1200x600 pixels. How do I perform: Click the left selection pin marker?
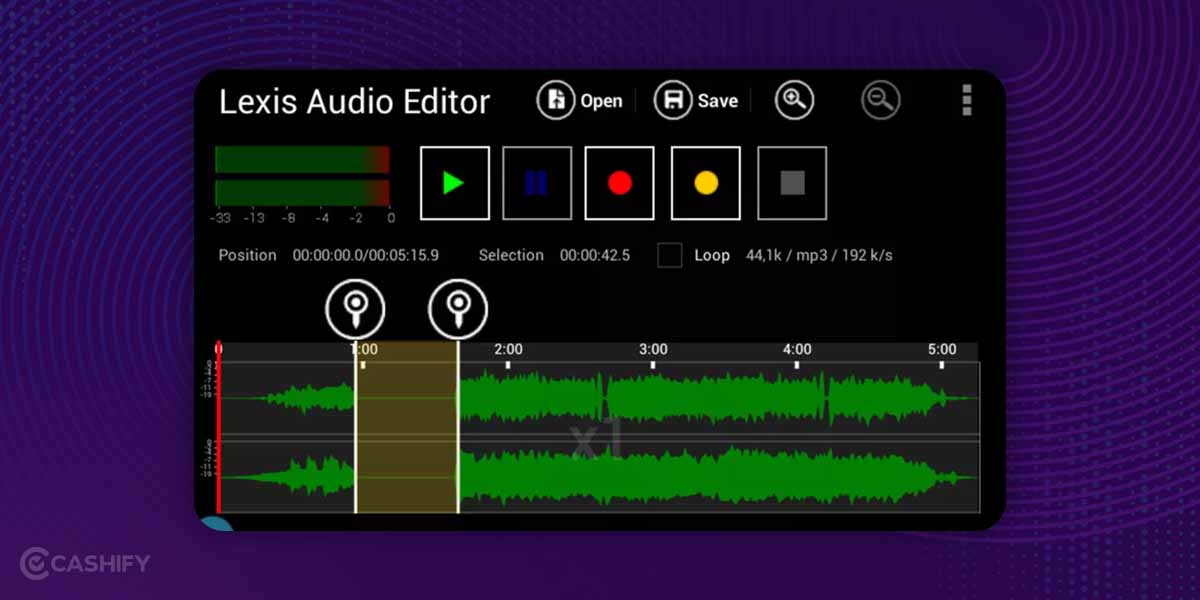coord(354,309)
